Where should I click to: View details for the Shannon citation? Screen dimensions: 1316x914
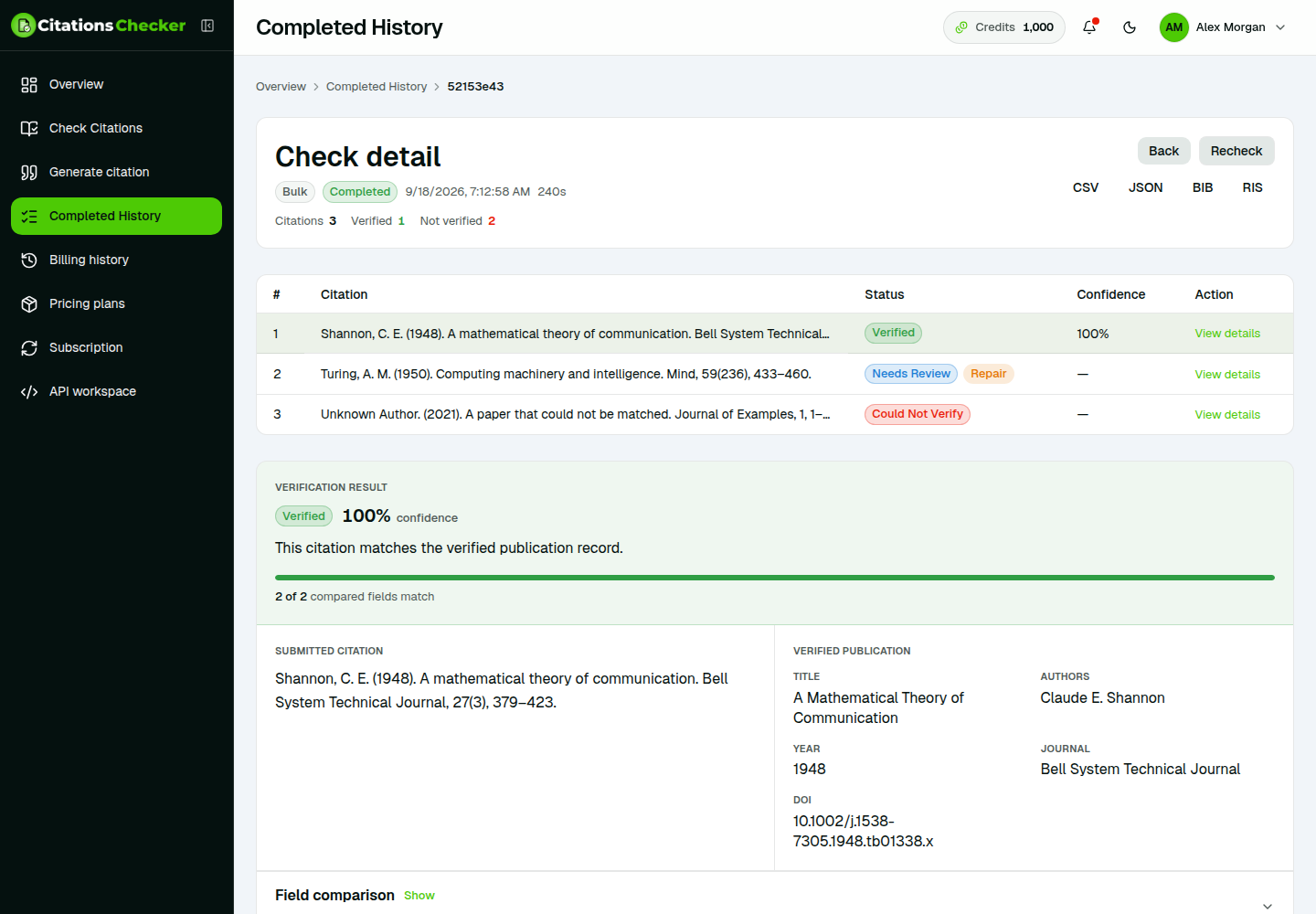tap(1227, 334)
